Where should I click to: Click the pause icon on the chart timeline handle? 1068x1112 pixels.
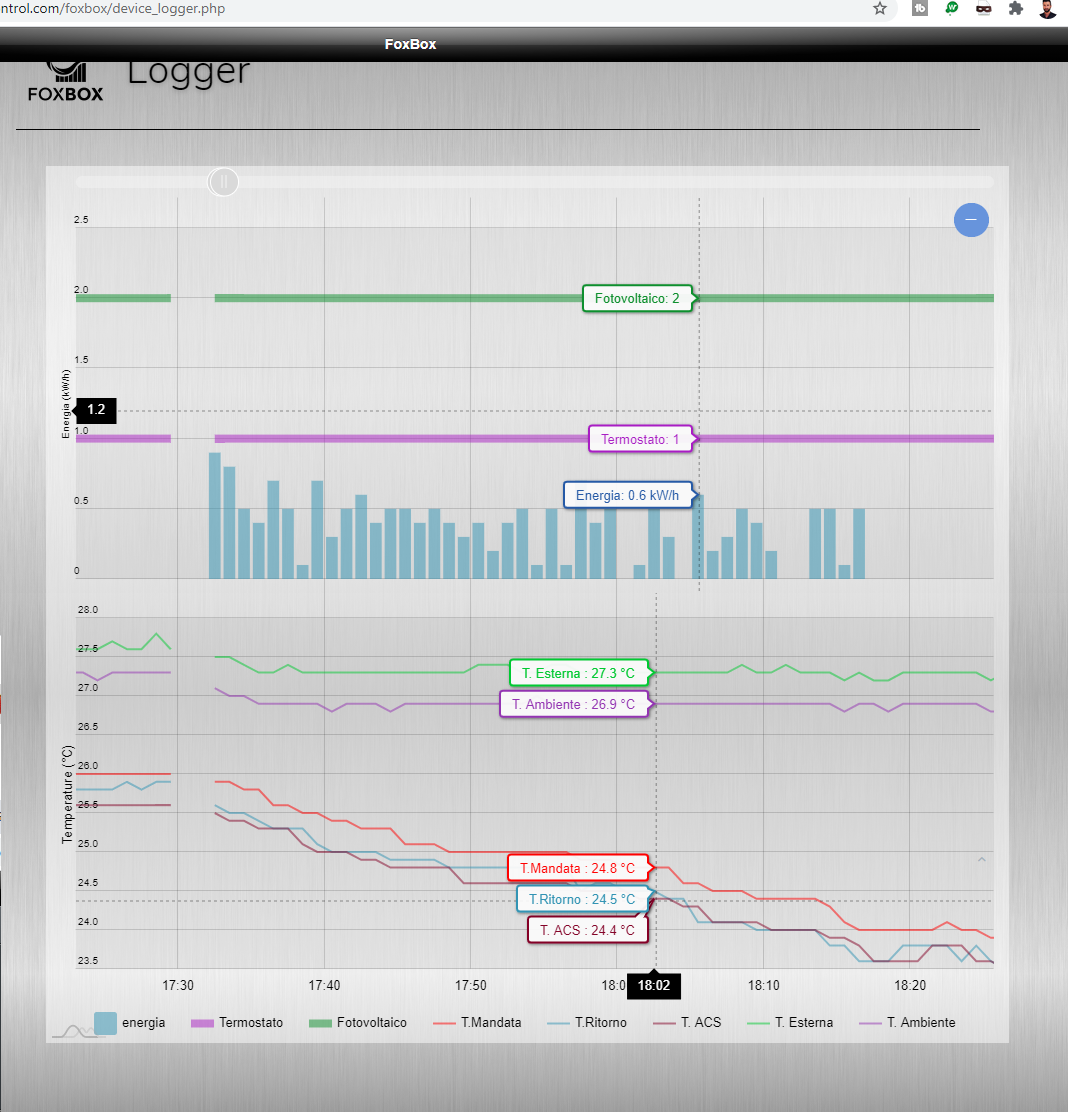pyautogui.click(x=223, y=181)
